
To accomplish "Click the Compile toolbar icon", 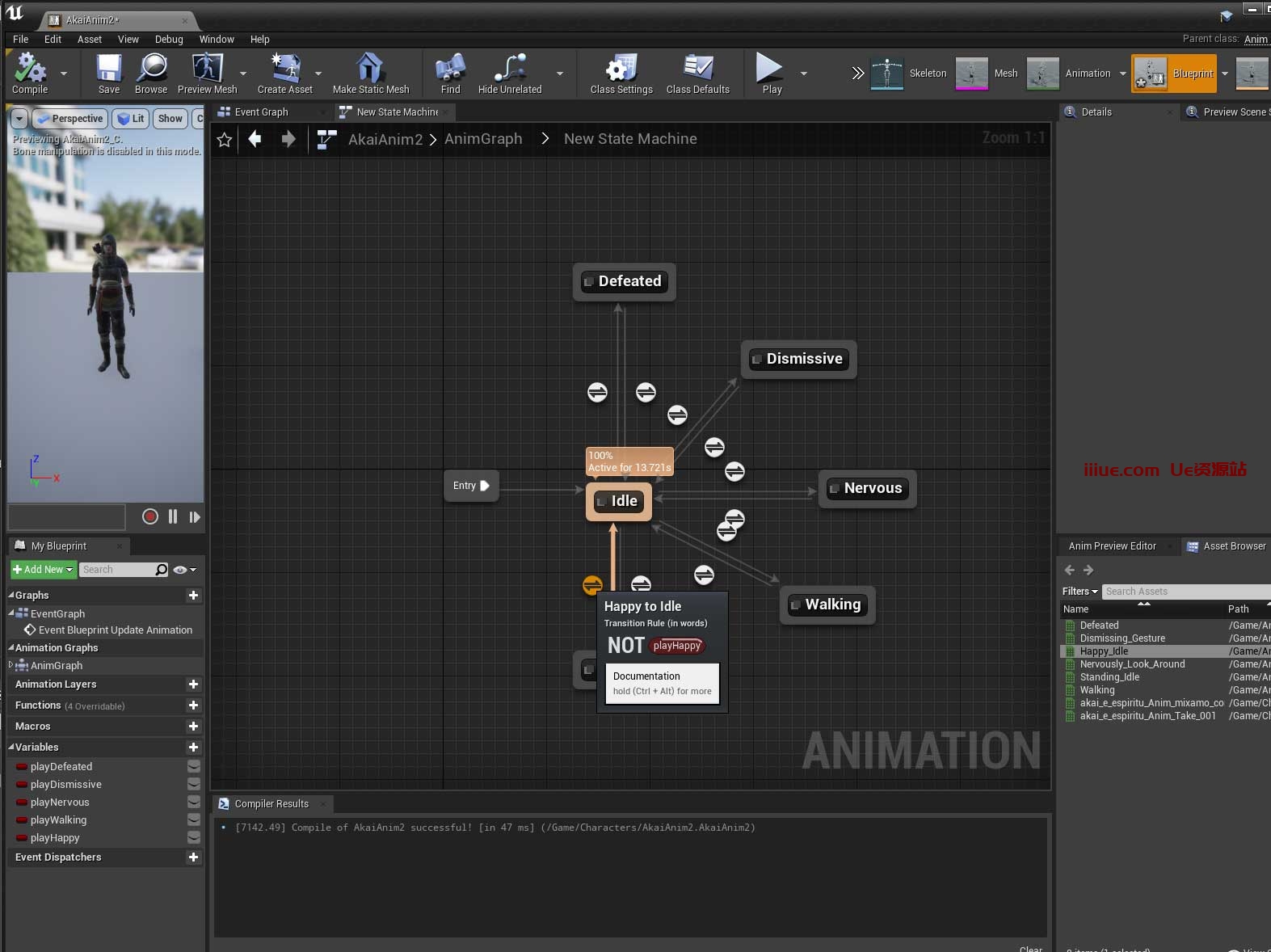I will tap(30, 70).
